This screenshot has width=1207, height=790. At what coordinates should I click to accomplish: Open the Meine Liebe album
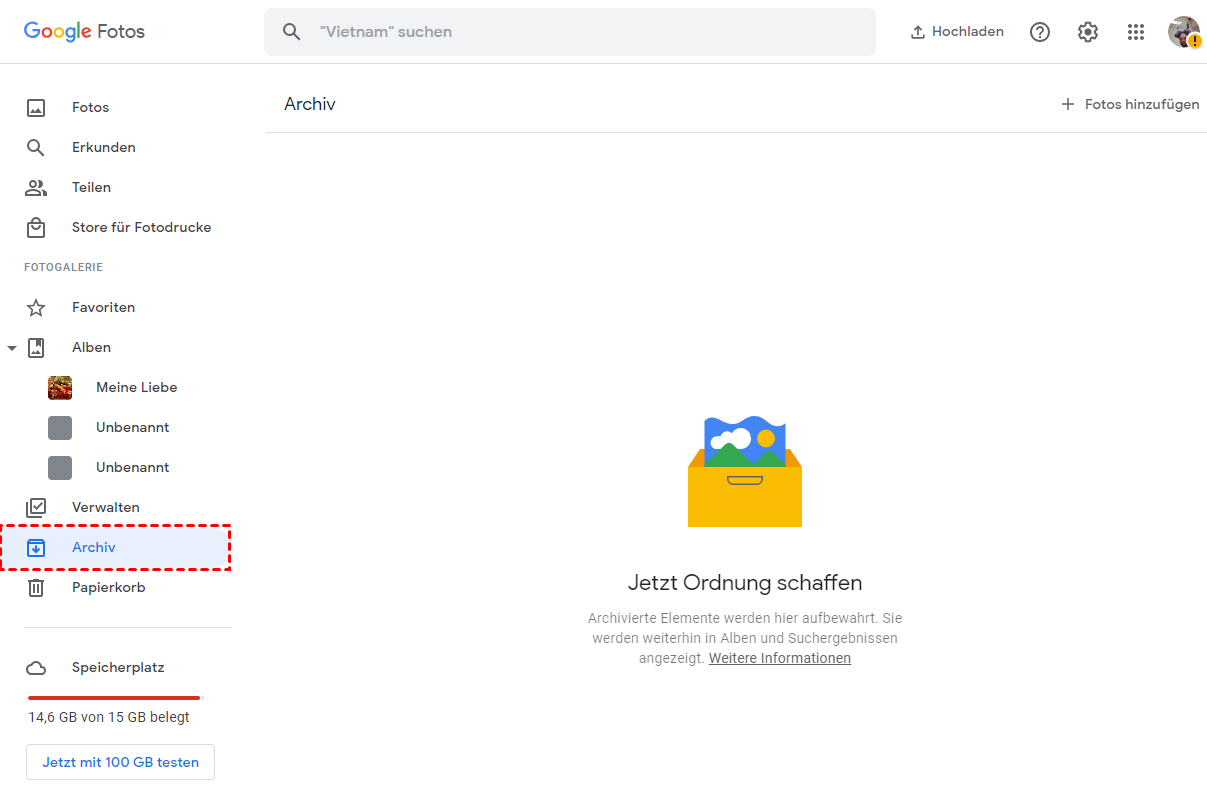[x=136, y=387]
